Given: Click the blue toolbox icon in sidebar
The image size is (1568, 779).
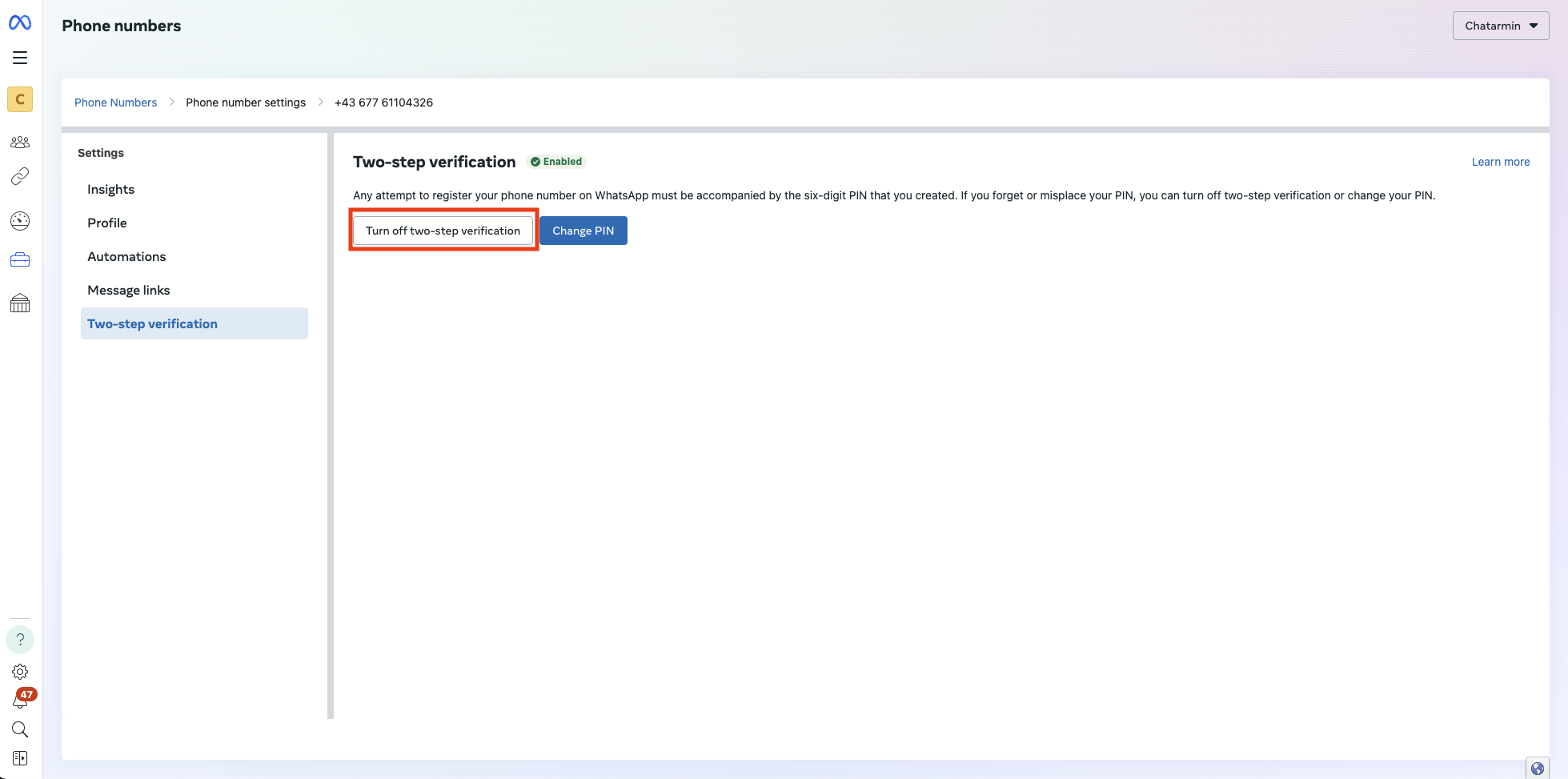Looking at the screenshot, I should click(x=20, y=259).
